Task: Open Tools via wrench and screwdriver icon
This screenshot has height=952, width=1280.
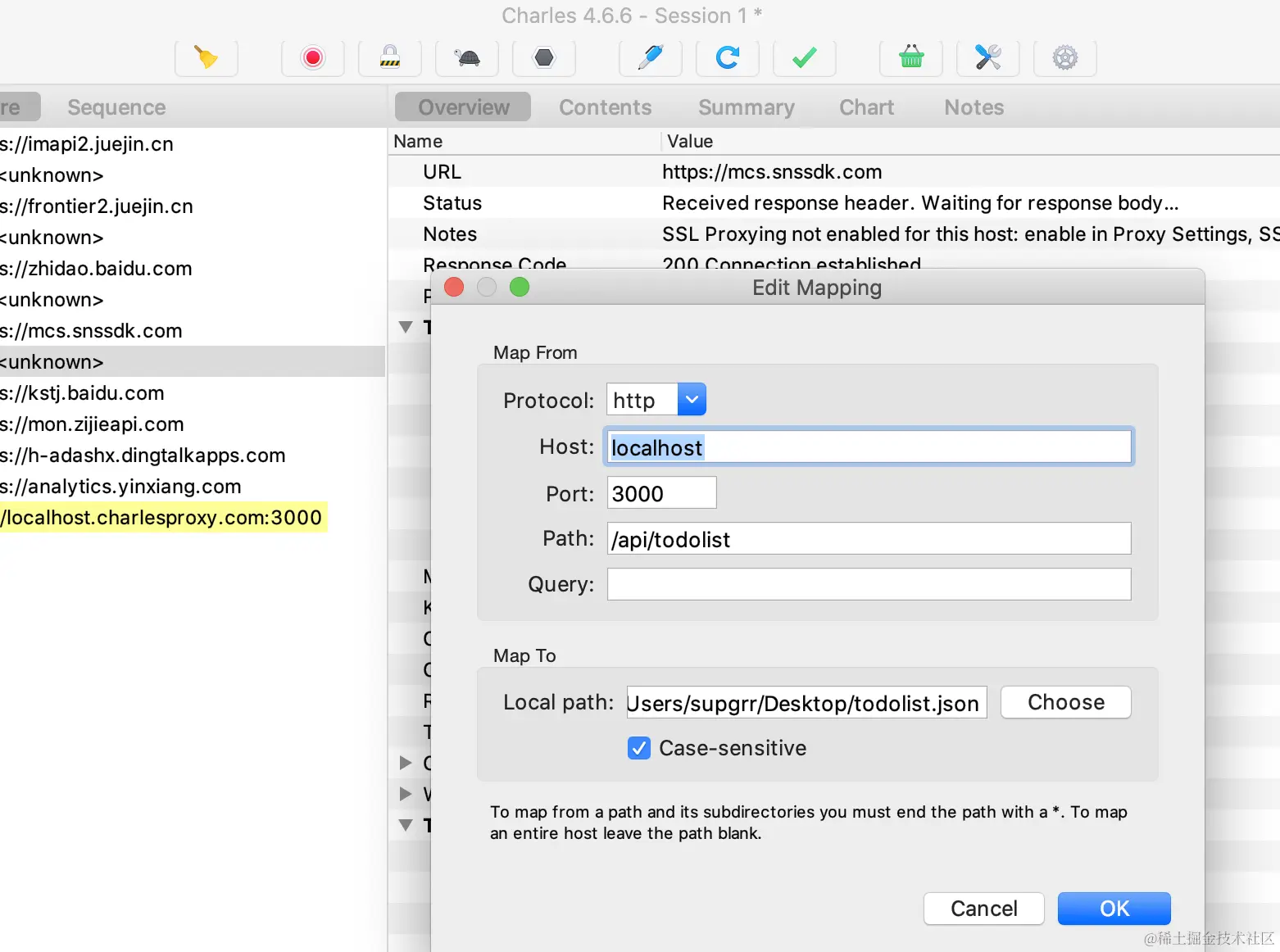Action: pos(988,58)
